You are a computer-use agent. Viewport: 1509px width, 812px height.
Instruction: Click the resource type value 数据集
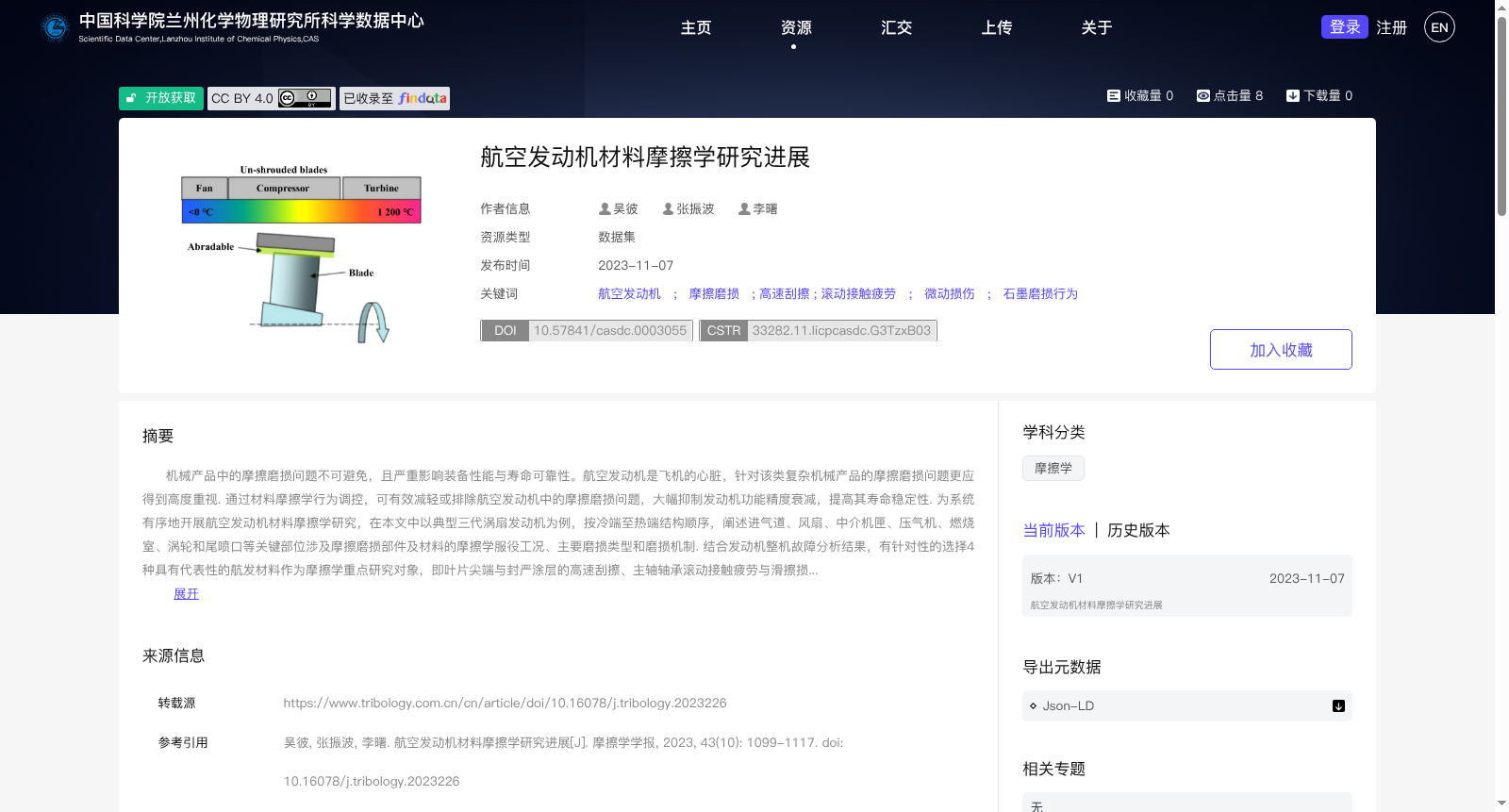tap(617, 237)
